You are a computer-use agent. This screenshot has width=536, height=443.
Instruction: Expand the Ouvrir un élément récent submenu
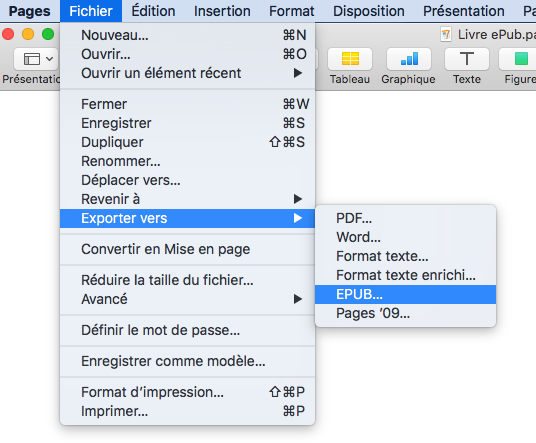click(187, 73)
